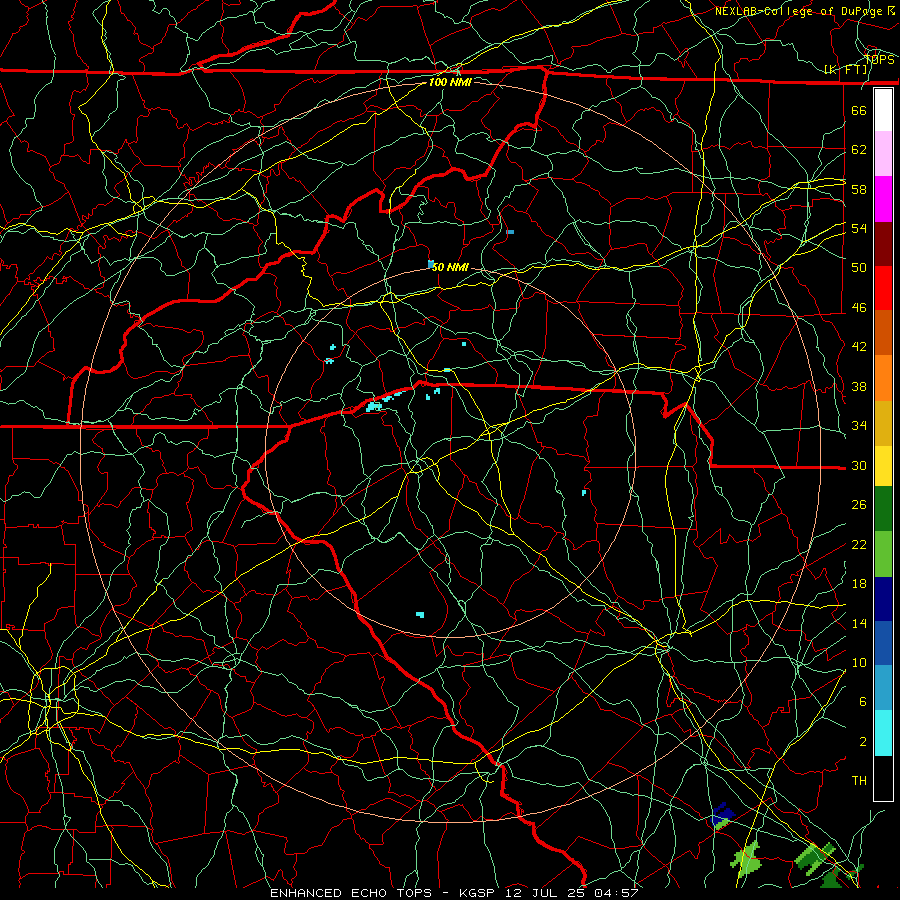Select the light green legend swatch
The image size is (900, 900).
(x=883, y=554)
